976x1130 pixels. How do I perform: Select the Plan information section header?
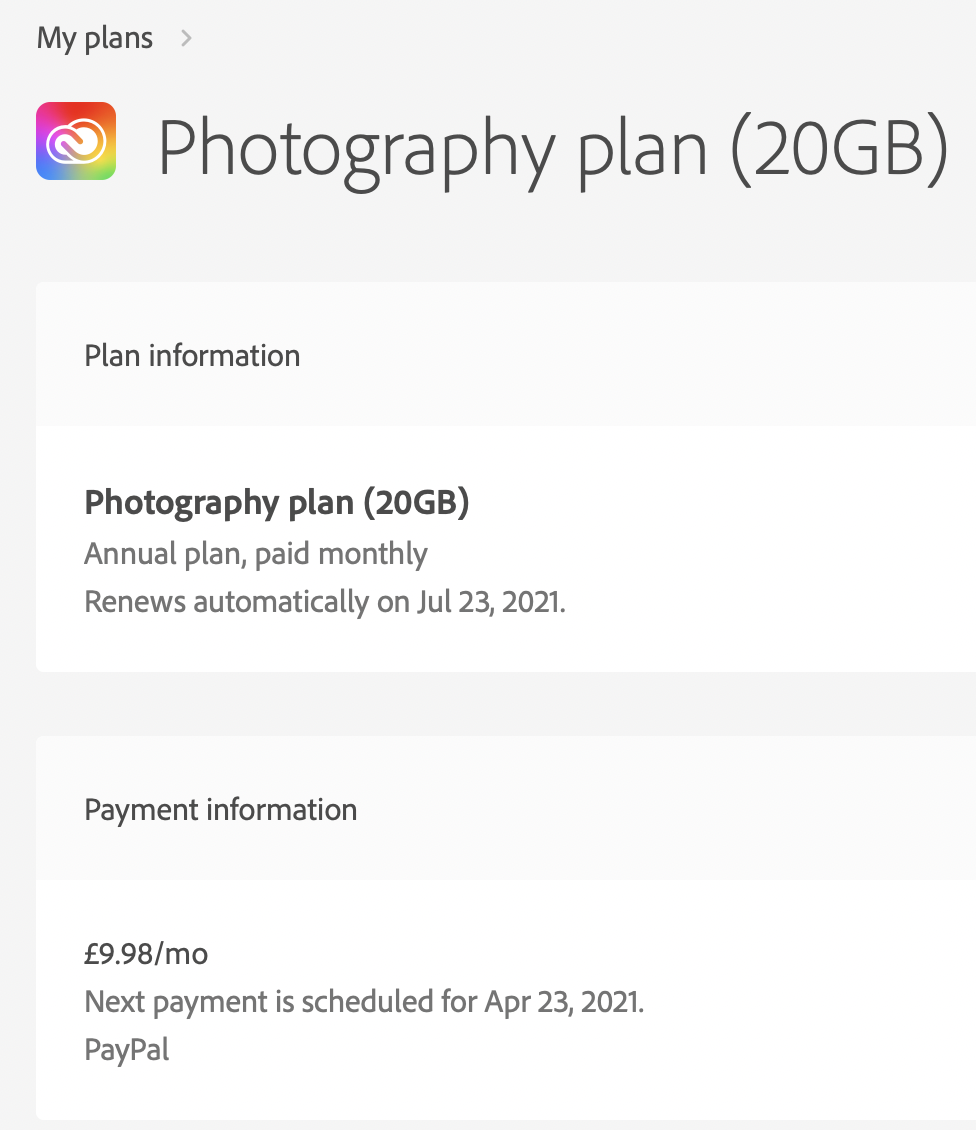tap(192, 355)
